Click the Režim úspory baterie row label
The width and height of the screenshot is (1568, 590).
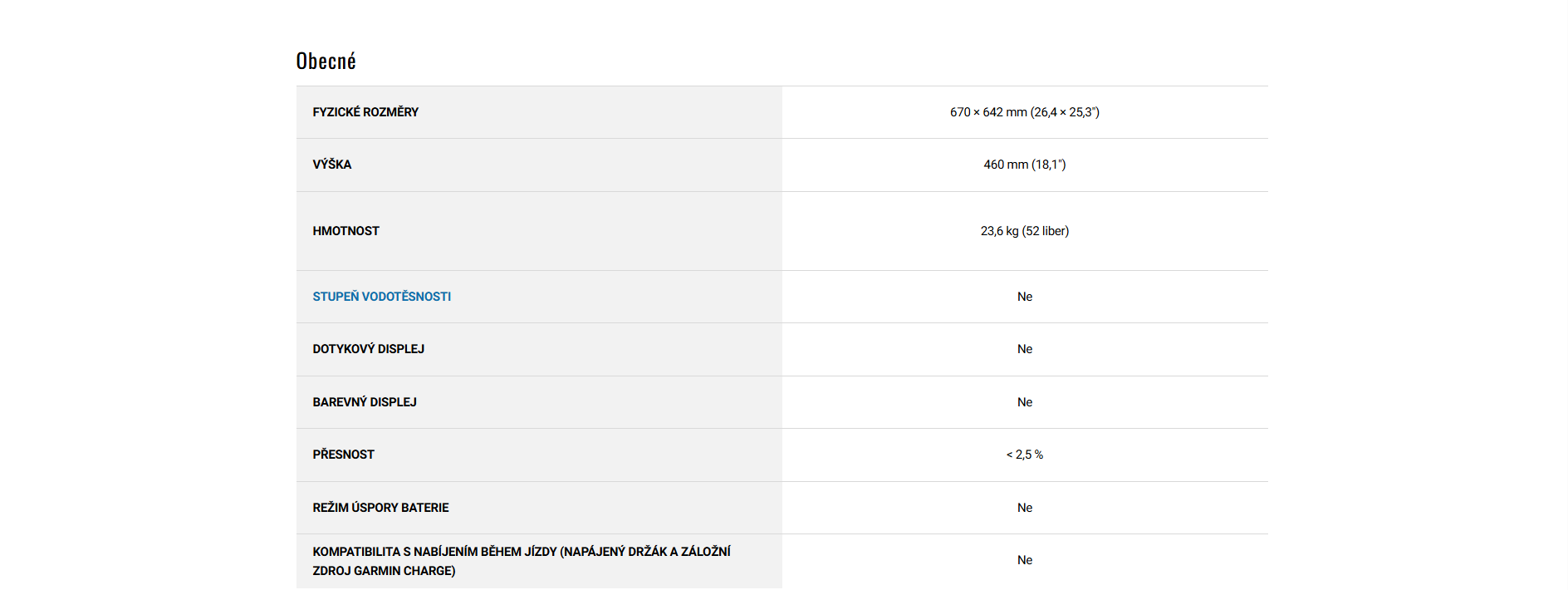380,508
